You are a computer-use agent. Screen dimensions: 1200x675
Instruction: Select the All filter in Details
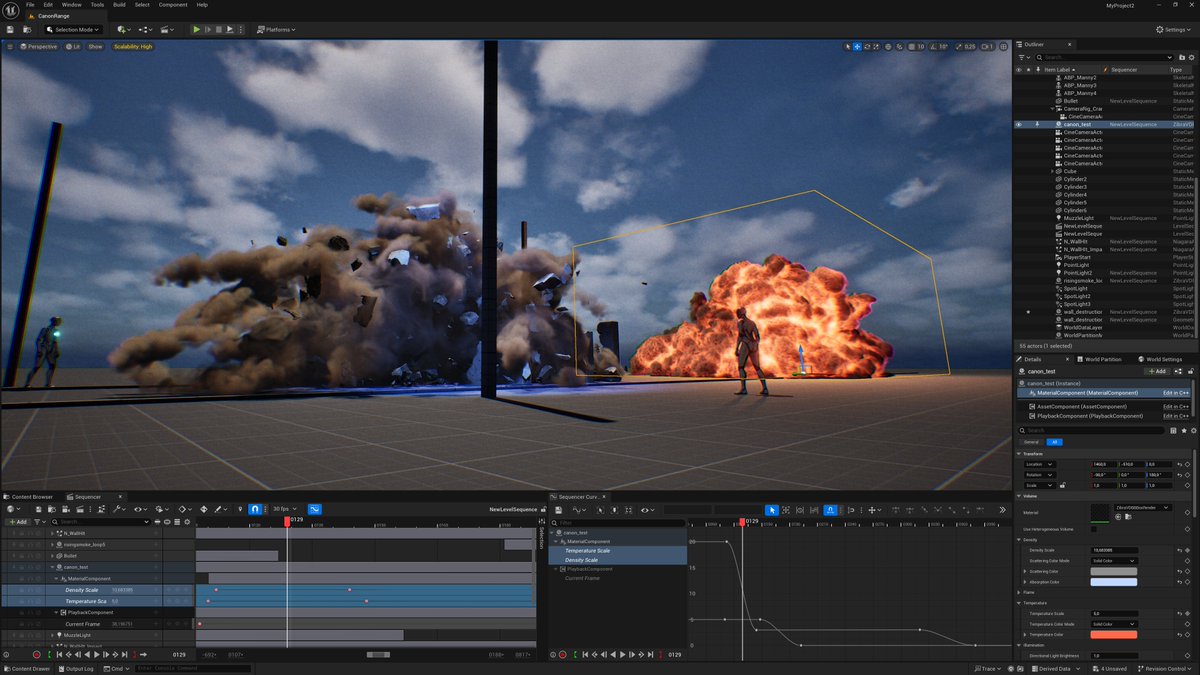(1054, 441)
